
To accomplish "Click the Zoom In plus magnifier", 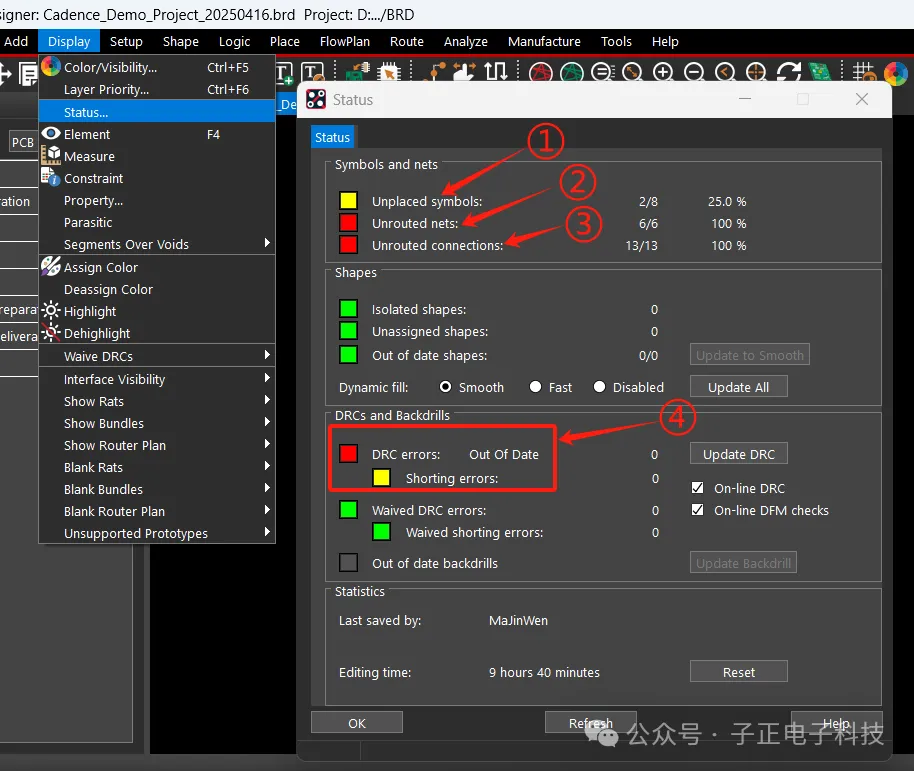I will click(663, 72).
